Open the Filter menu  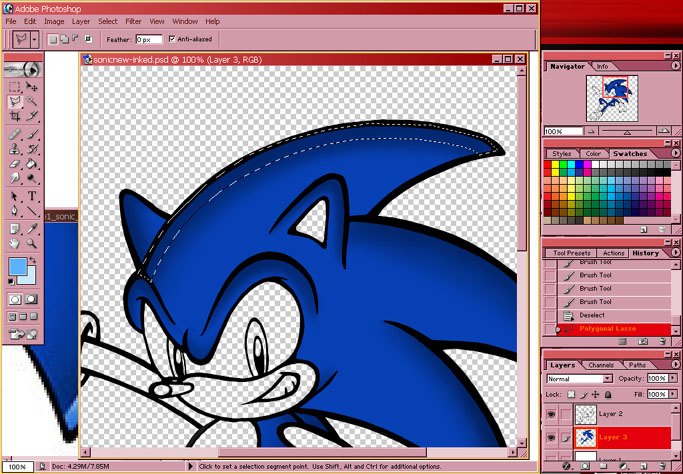coord(133,21)
